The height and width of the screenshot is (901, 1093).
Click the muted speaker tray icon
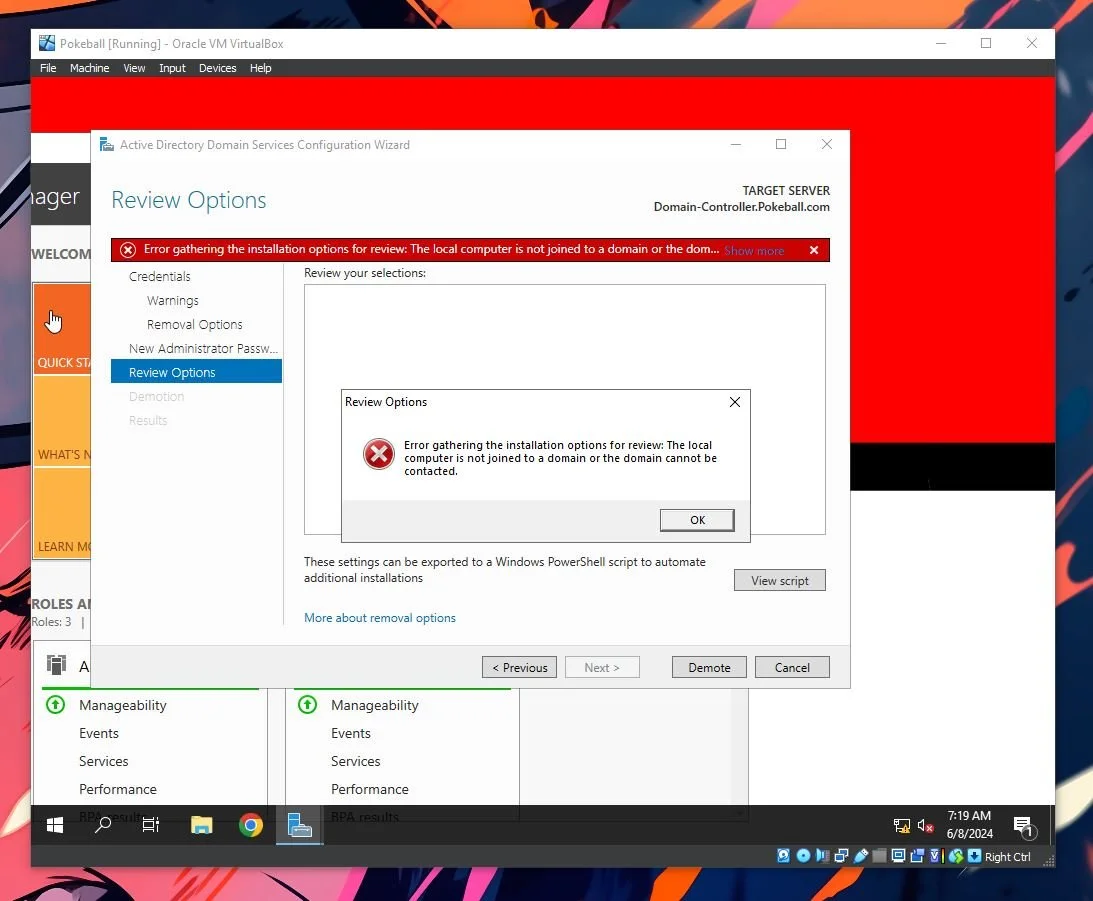click(x=925, y=826)
